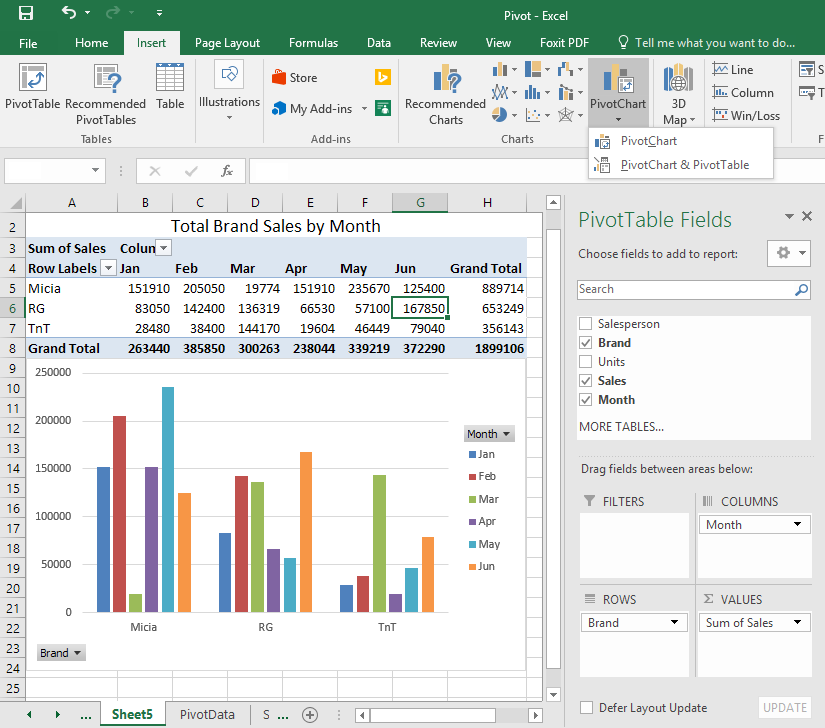Image resolution: width=825 pixels, height=728 pixels.
Task: Open Recommended Charts
Action: coord(445,94)
